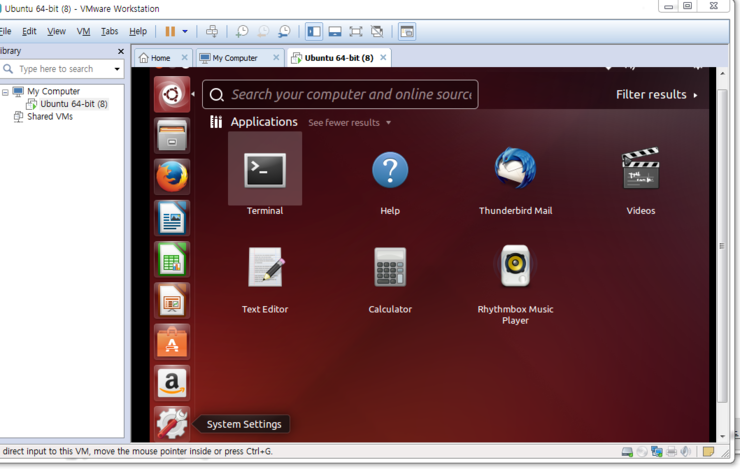The height and width of the screenshot is (469, 740).
Task: Launch Firefox from the launcher
Action: [x=172, y=176]
